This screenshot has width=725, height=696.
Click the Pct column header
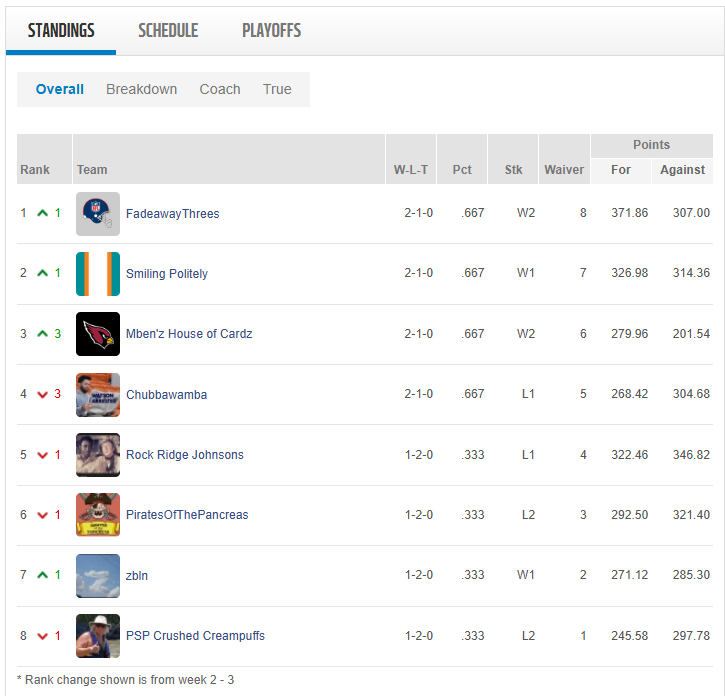pos(462,170)
